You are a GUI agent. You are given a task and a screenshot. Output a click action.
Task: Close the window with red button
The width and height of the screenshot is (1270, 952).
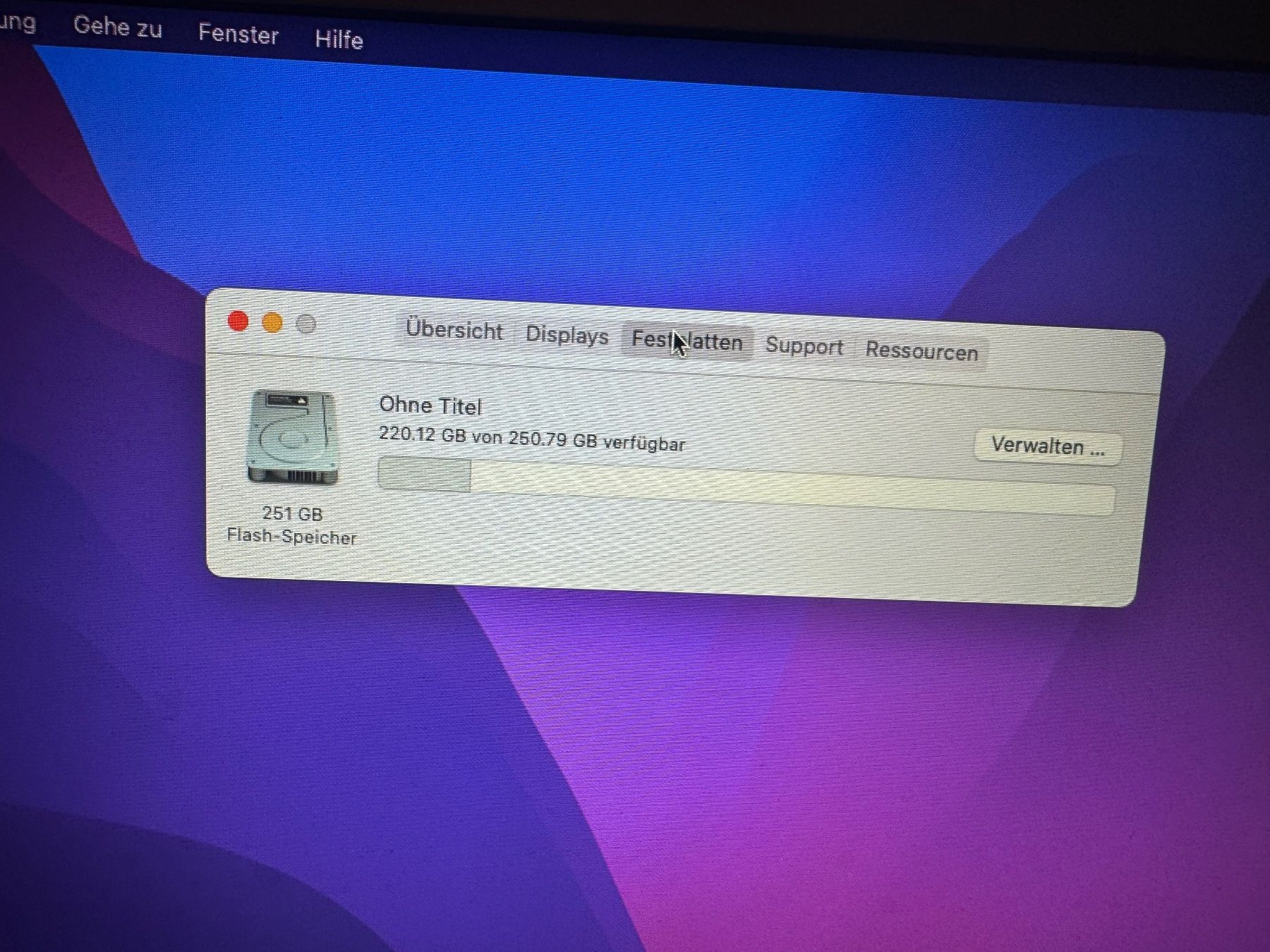238,322
